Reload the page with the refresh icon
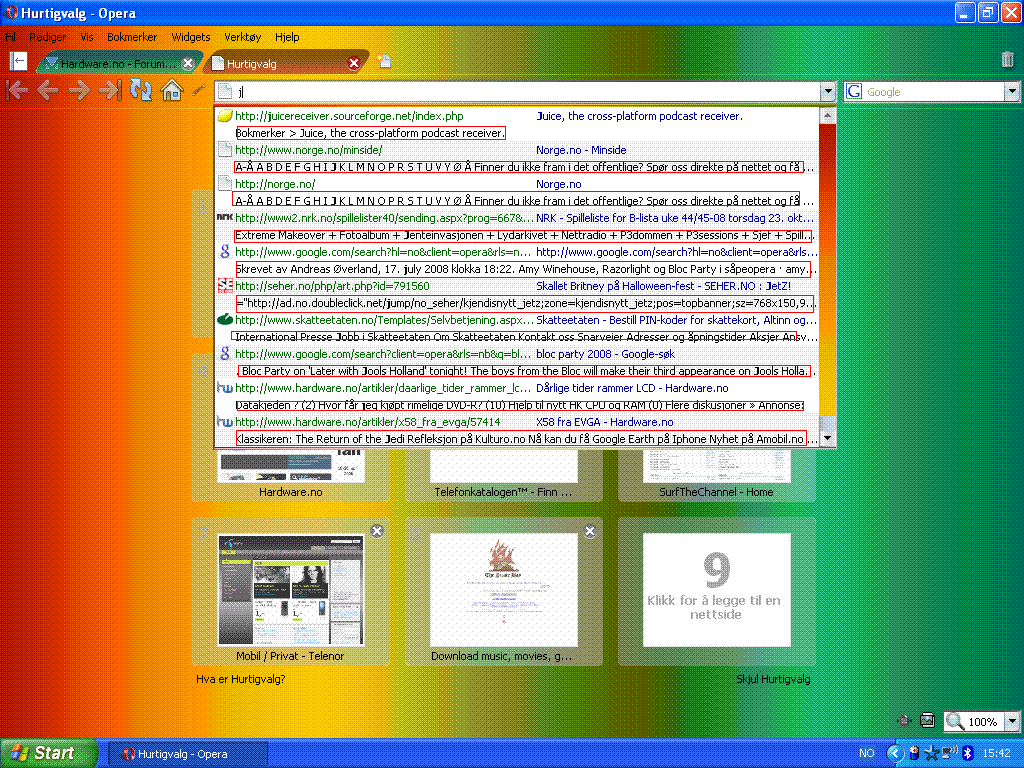Viewport: 1024px width, 768px height. pyautogui.click(x=140, y=90)
